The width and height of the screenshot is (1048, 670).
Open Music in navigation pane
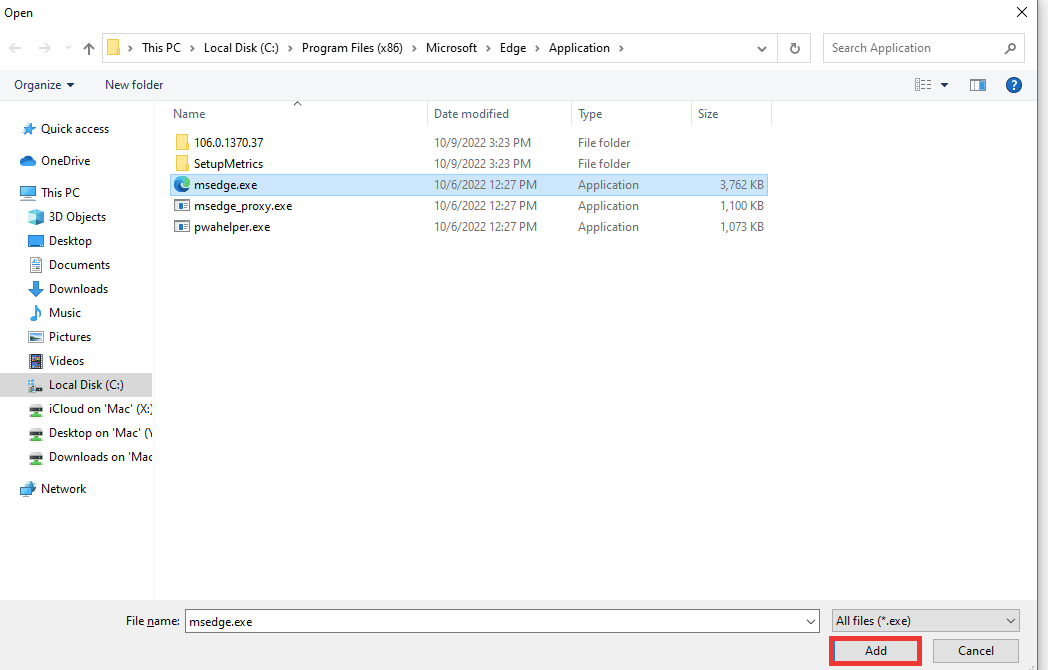coord(65,313)
